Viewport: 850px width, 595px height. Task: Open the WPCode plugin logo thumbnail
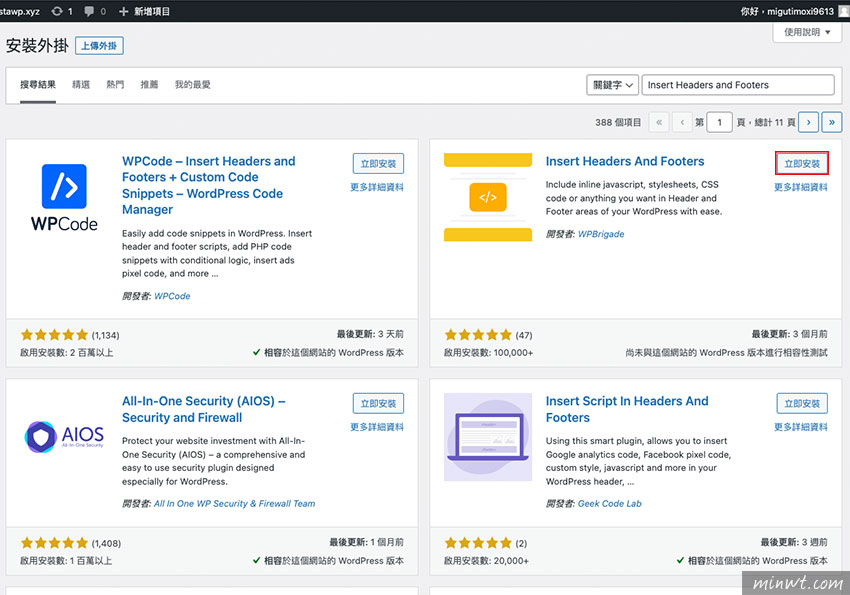coord(64,198)
